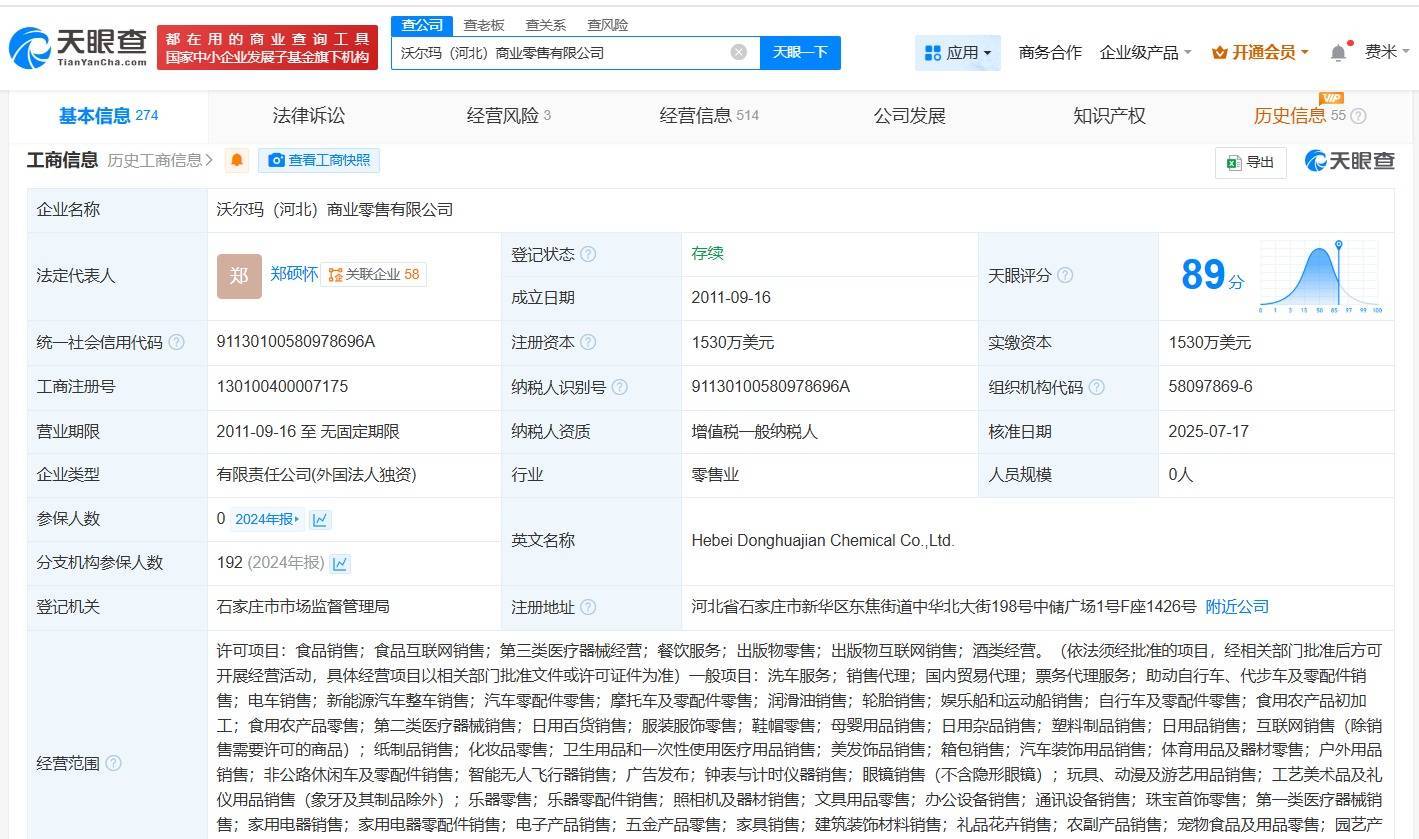Click help icon next to 天眼评分
This screenshot has width=1419, height=839.
pos(1065,275)
